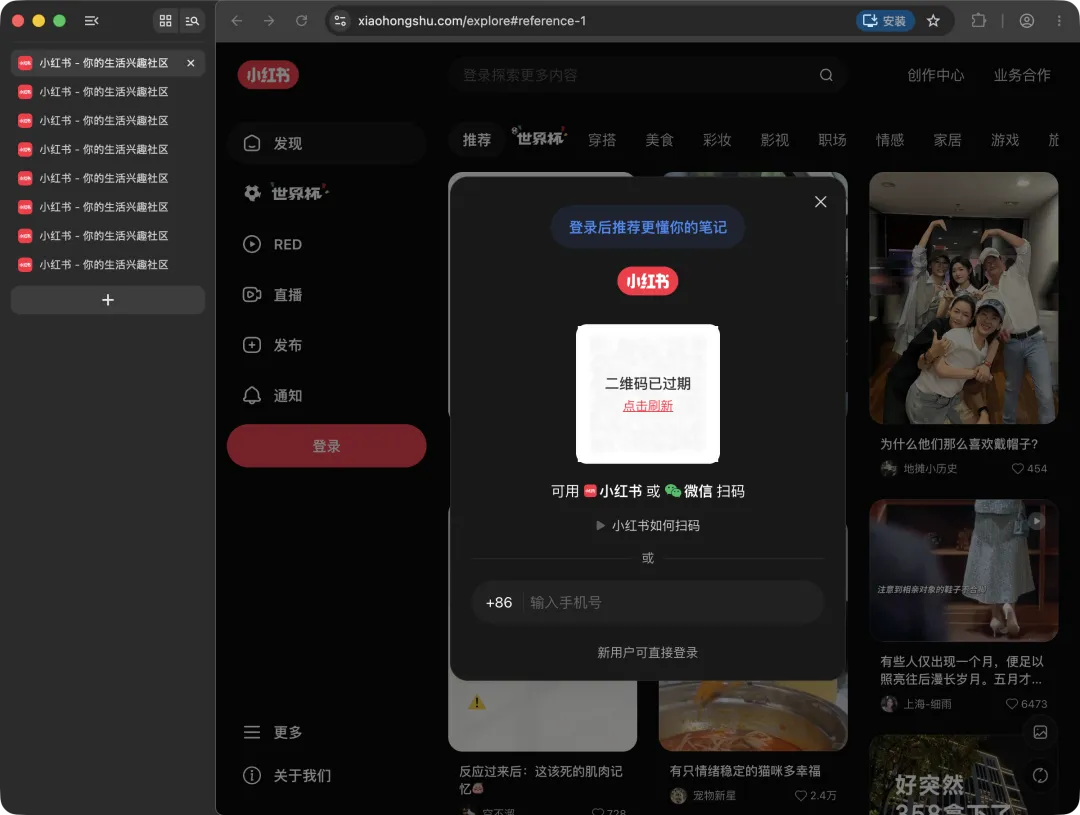
Task: Select the 影视 category tab
Action: tap(775, 140)
